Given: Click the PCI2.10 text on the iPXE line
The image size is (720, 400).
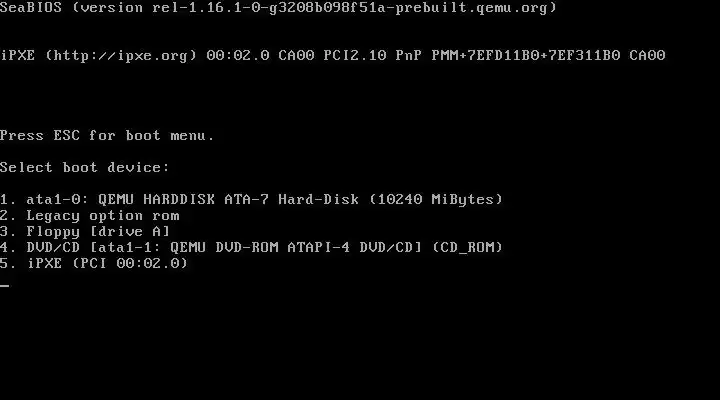Looking at the screenshot, I should [x=355, y=56].
